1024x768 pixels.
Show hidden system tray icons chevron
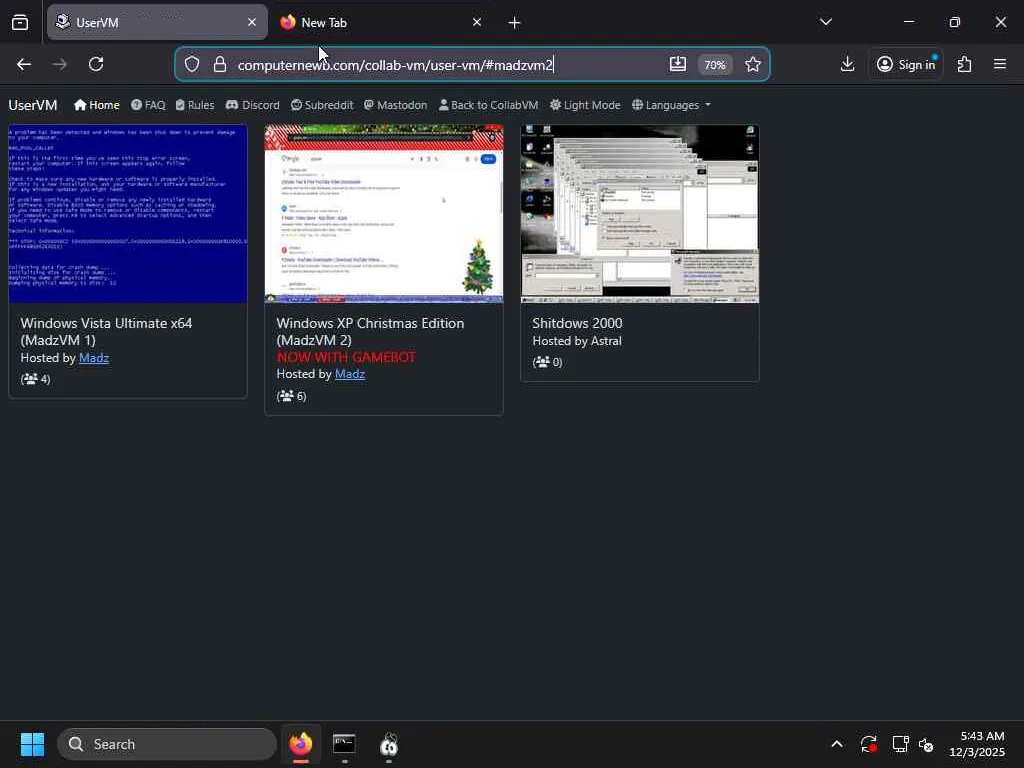coord(837,744)
